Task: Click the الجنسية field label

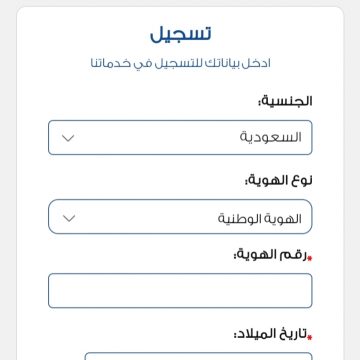Action: [285, 101]
